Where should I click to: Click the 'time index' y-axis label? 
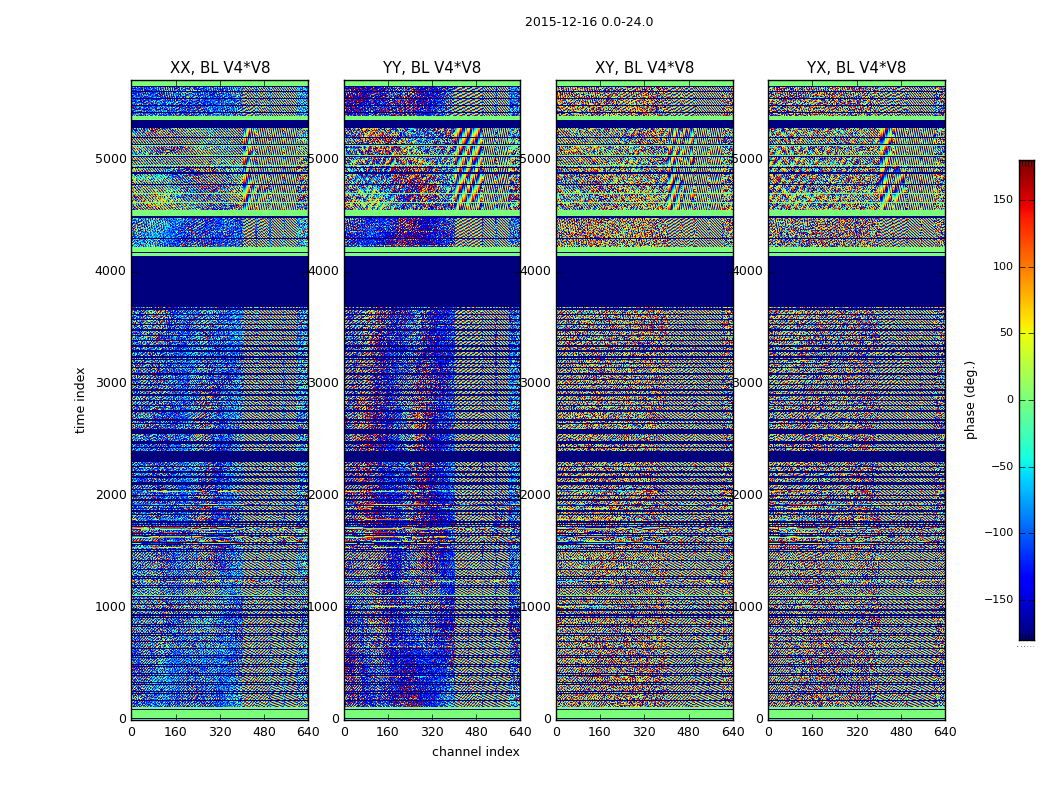(81, 400)
